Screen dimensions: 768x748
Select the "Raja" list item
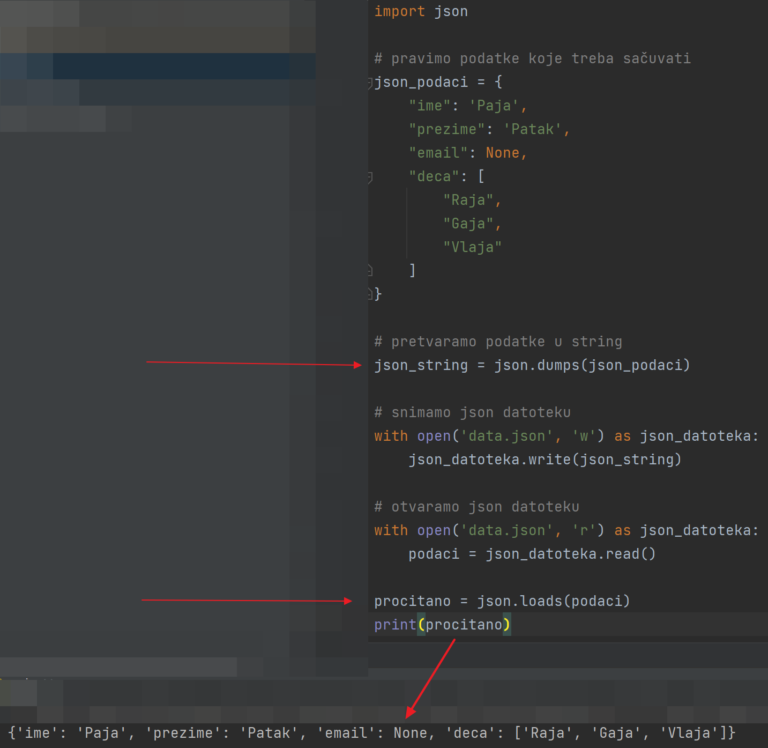(472, 200)
